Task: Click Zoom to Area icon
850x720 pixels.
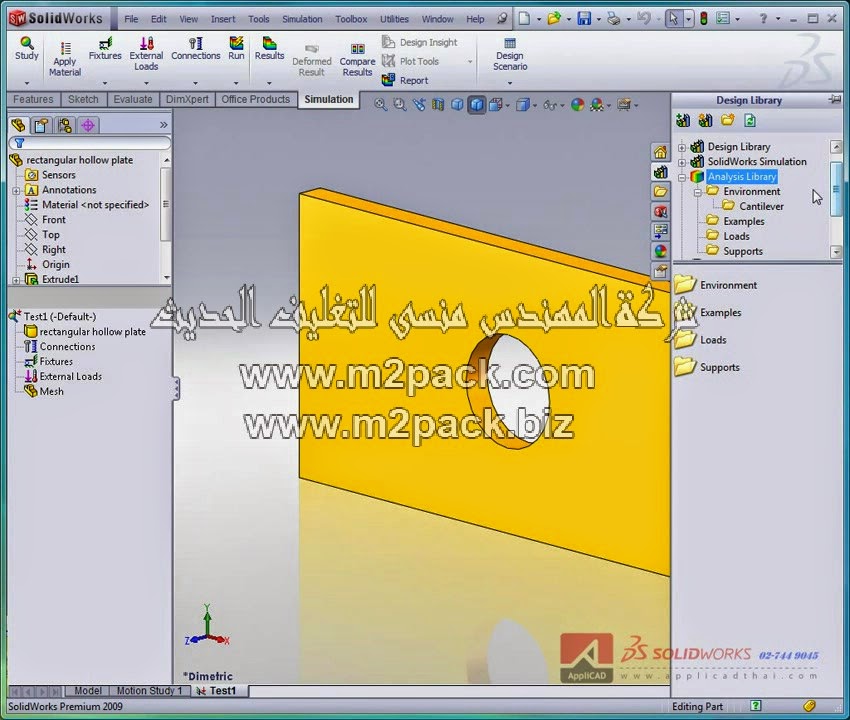Action: 400,105
